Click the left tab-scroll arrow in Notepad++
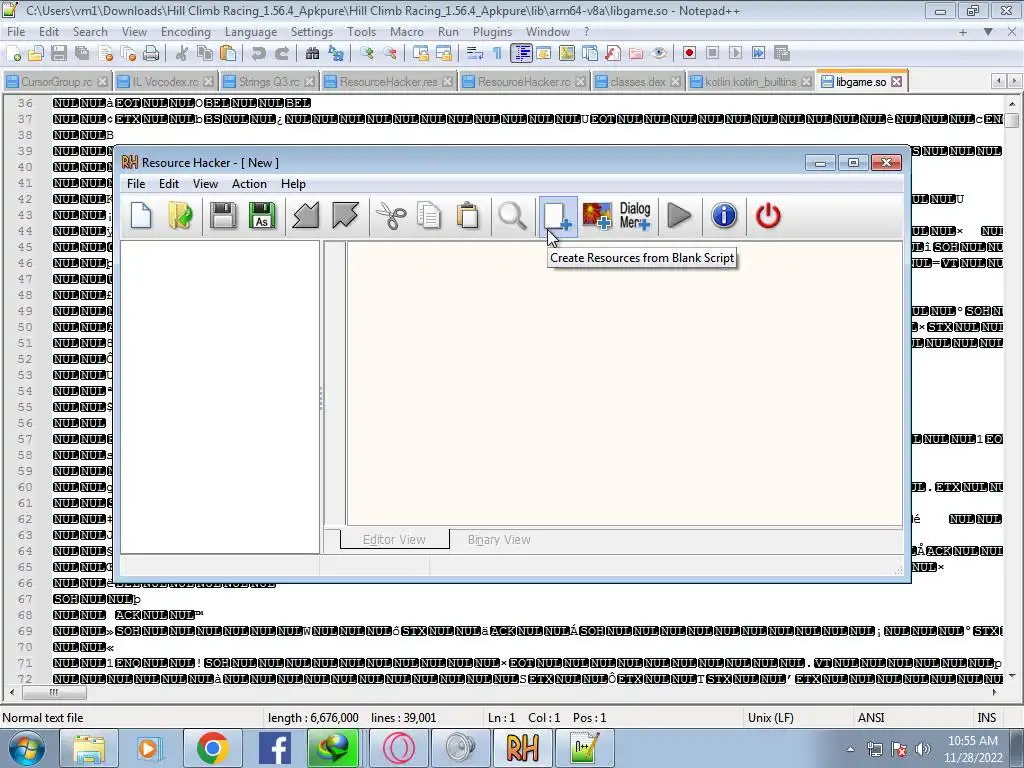 999,81
